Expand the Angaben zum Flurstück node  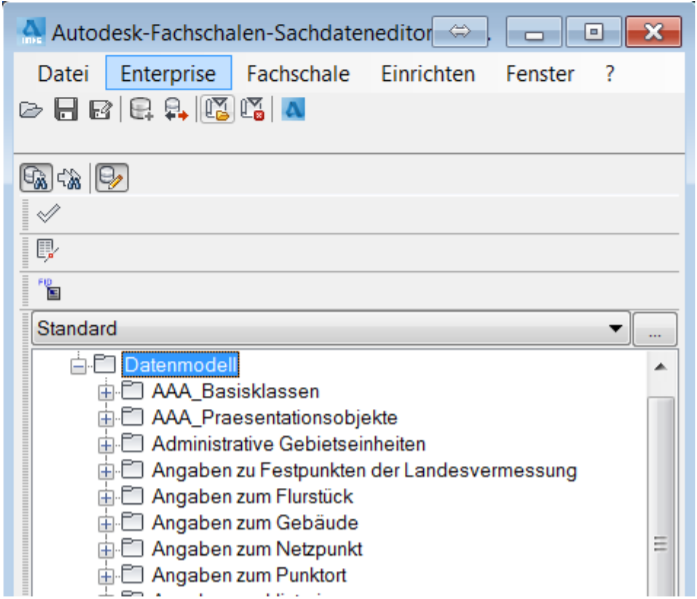pos(106,497)
